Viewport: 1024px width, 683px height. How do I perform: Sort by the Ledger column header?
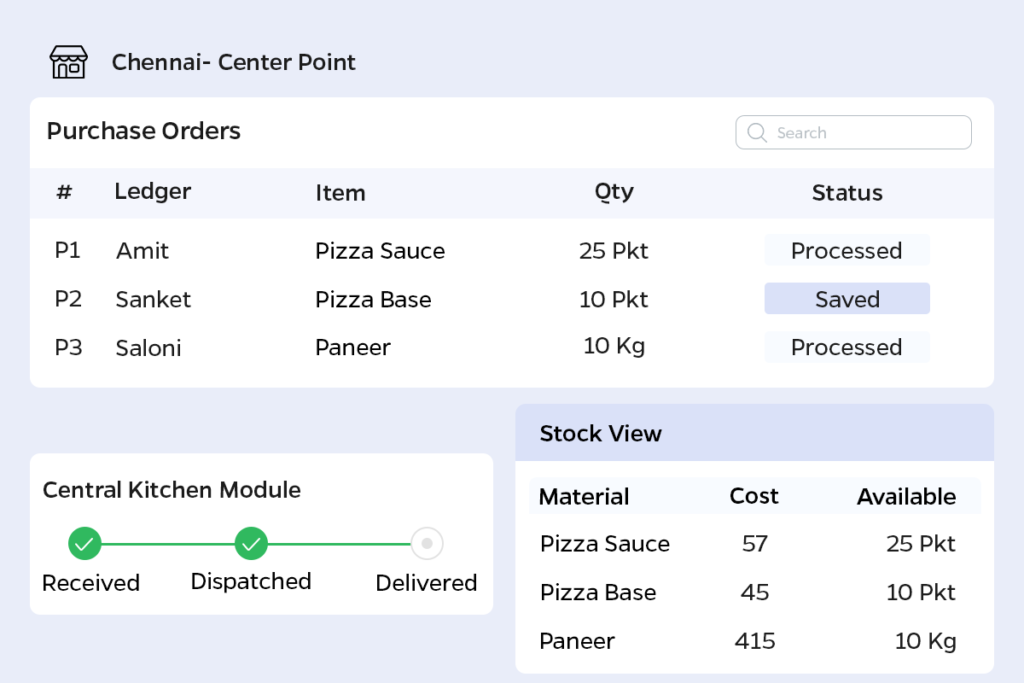(x=152, y=191)
